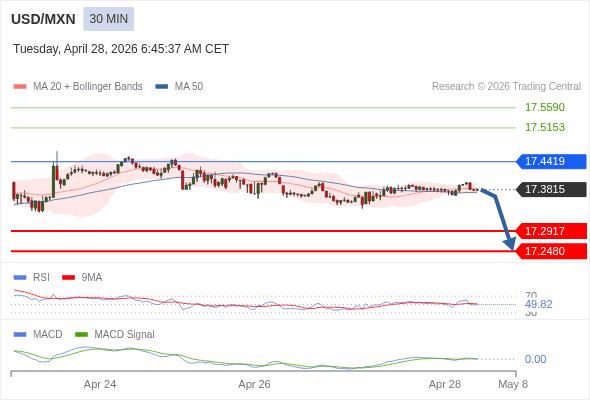Click the 30 MIN timeframe badge
This screenshot has width=590, height=400.
(x=108, y=19)
